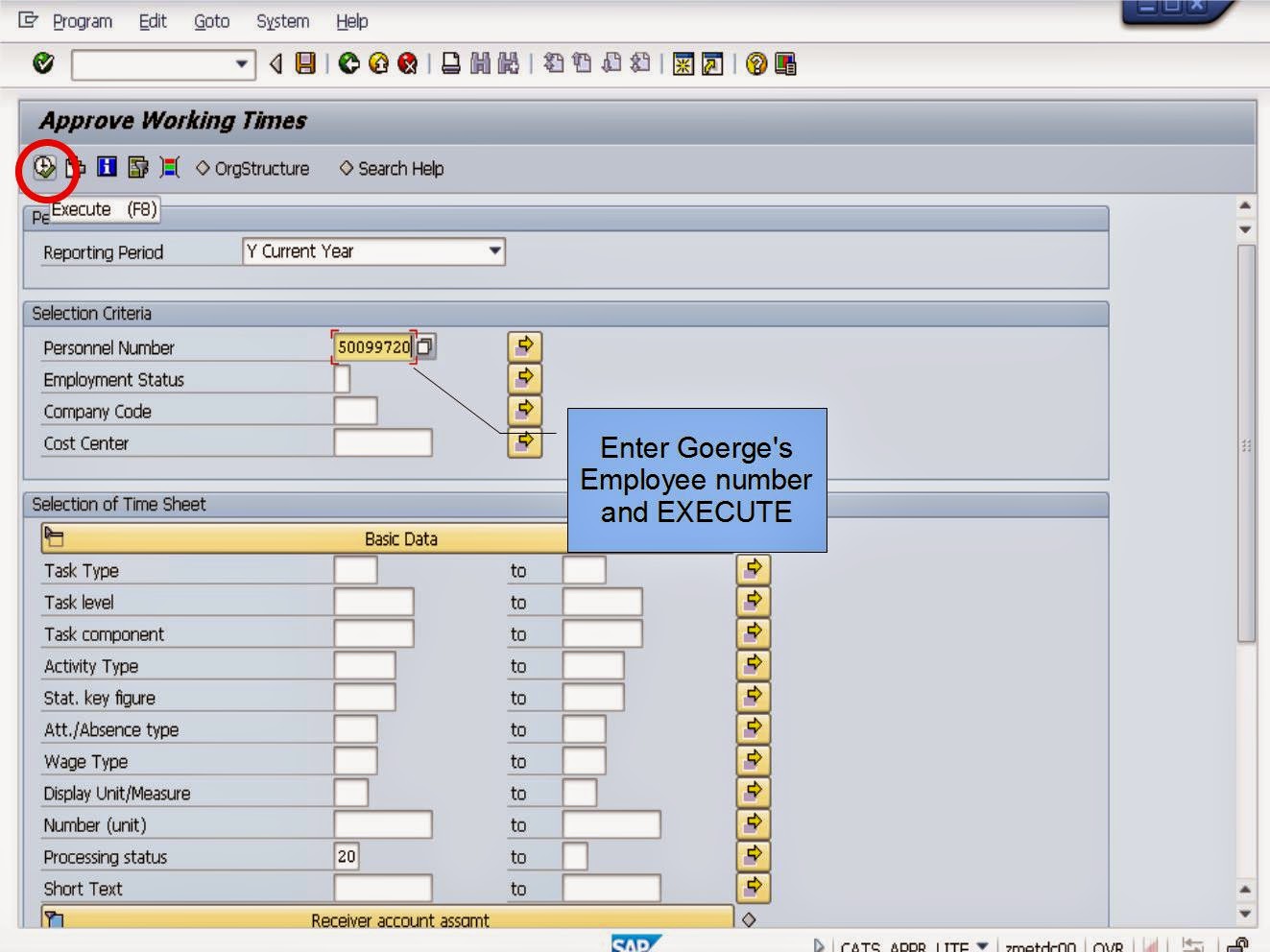Click the Task component to field
Screen dimensions: 1270x952
602,633
